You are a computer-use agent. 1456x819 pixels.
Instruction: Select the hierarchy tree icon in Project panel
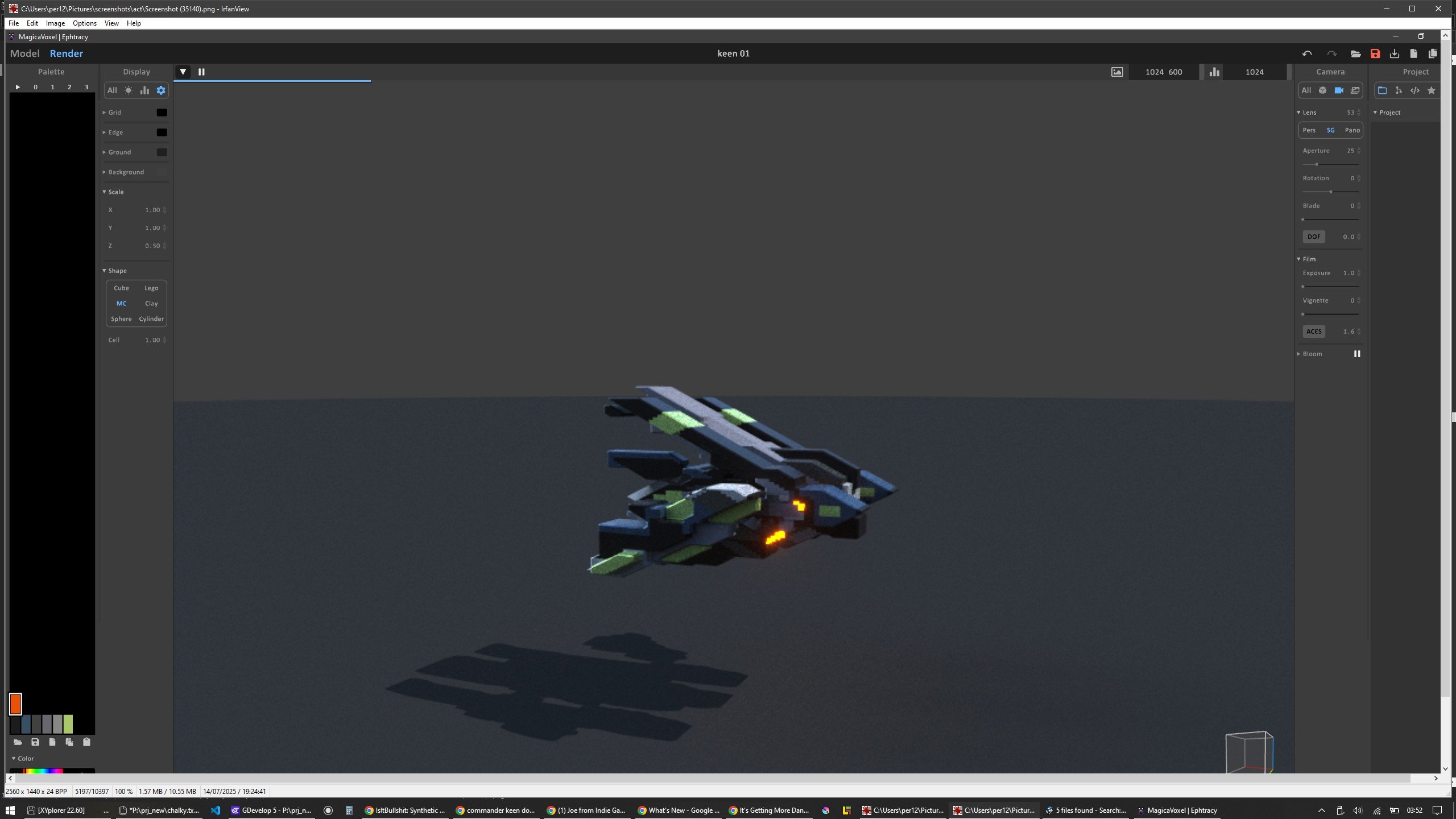pos(1399,90)
